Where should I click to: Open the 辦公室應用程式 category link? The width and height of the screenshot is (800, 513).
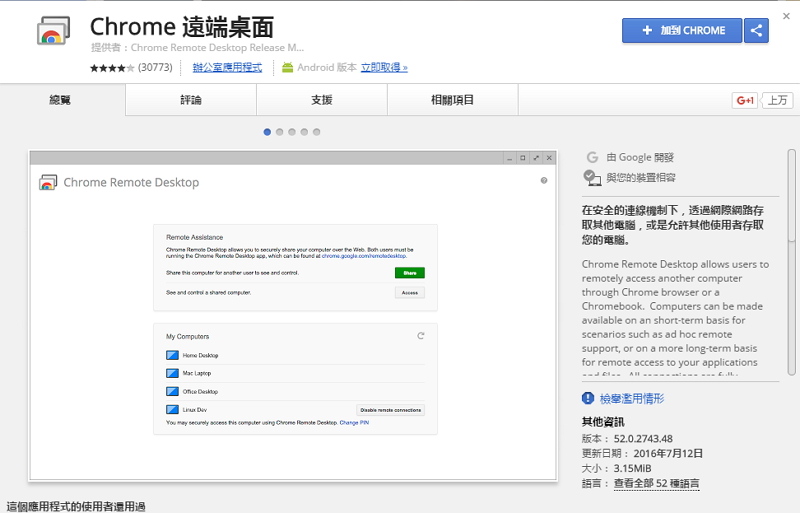click(x=227, y=68)
